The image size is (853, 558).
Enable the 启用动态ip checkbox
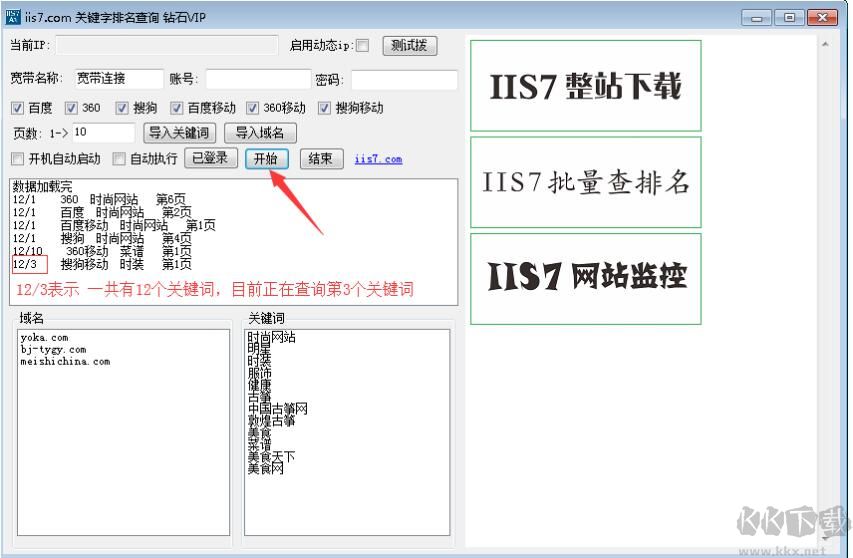(362, 46)
